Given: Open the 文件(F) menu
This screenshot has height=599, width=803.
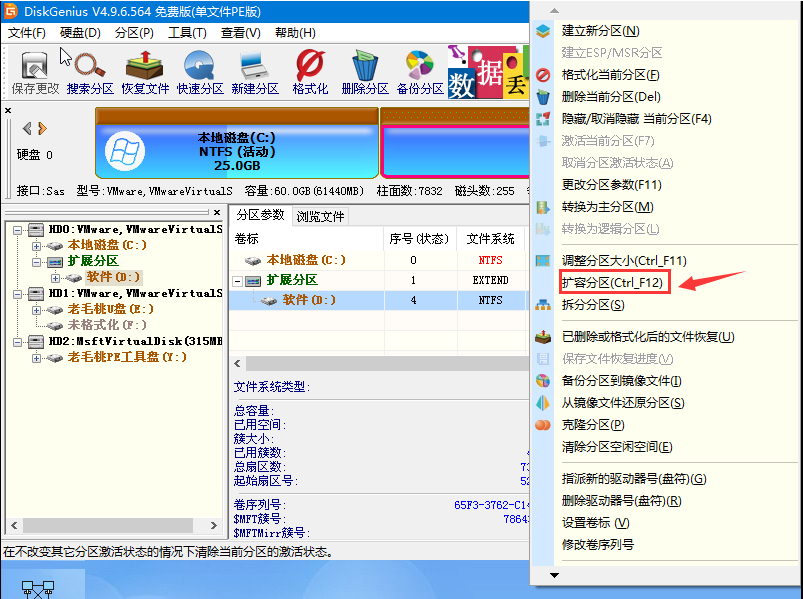Looking at the screenshot, I should [x=27, y=33].
